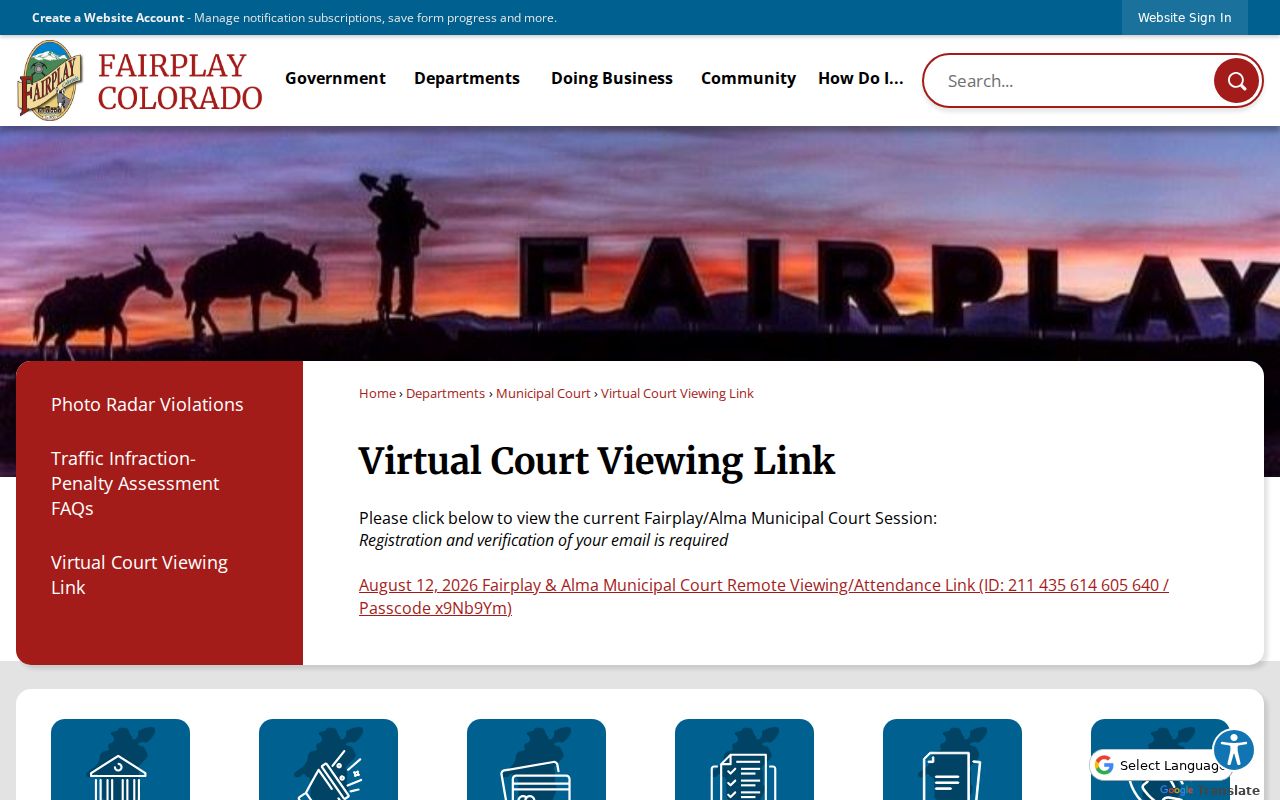Click the documents pages tile icon
Viewport: 1280px width, 800px height.
pyautogui.click(x=952, y=760)
